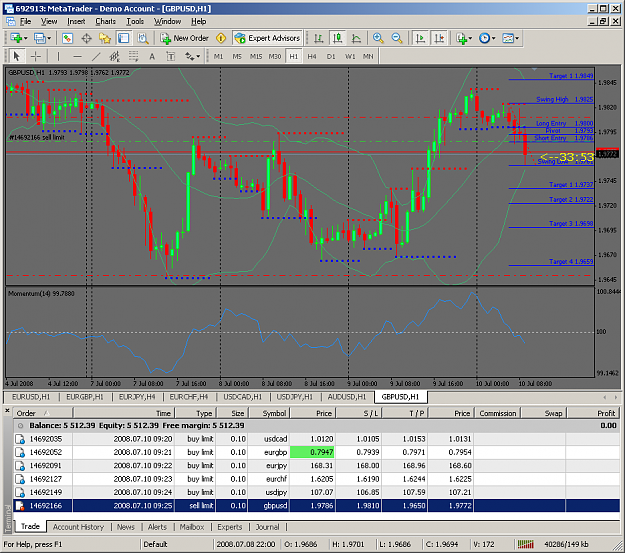Select order 14692035 usdcad row
Screen dimensions: 625x553
tap(317, 439)
